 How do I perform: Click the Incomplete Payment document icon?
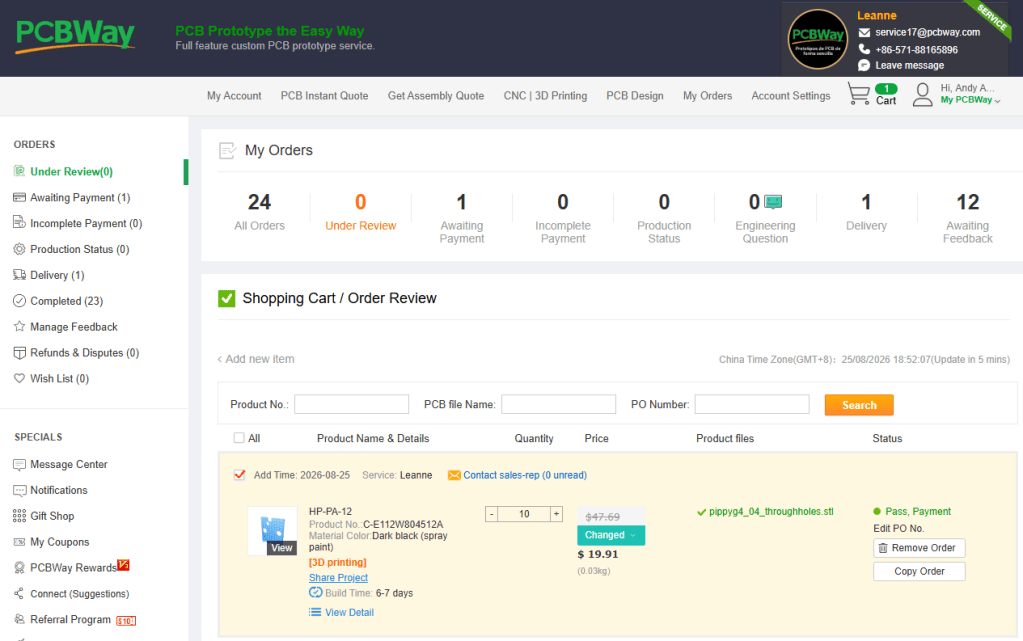[x=20, y=223]
